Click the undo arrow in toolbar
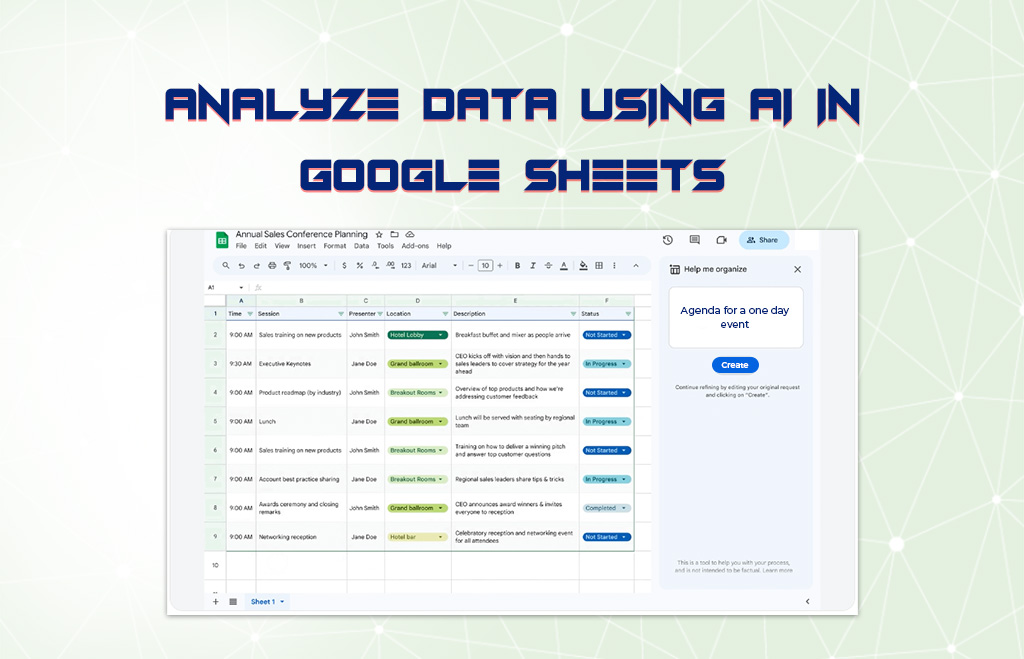This screenshot has width=1024, height=659. tap(241, 266)
